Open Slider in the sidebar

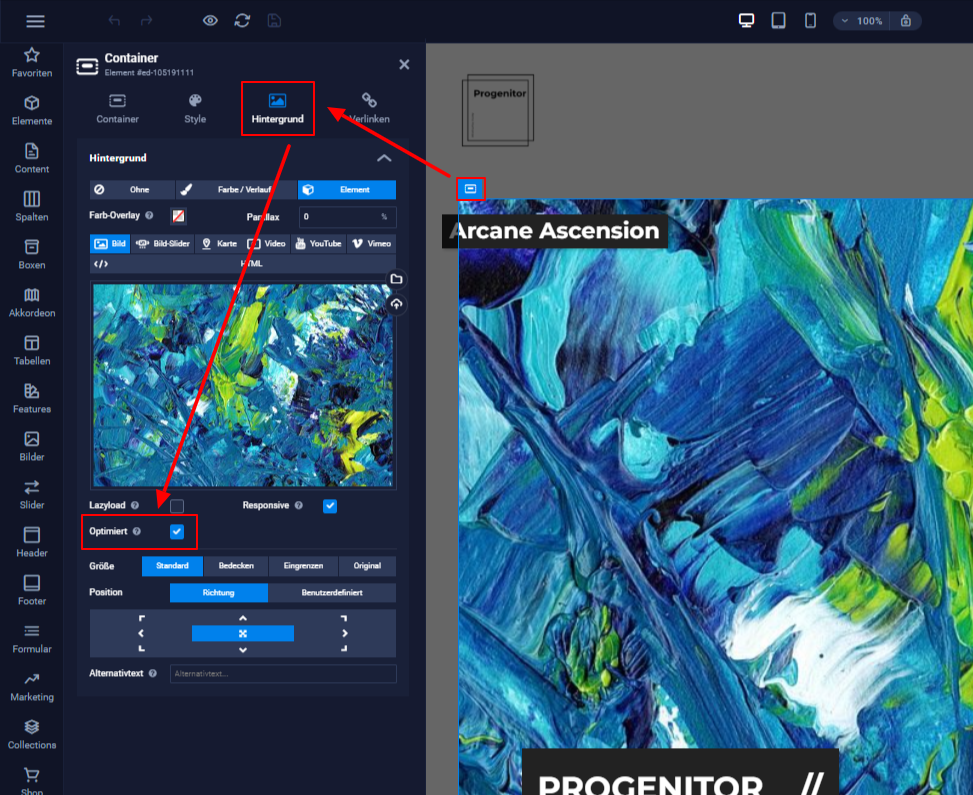click(x=32, y=495)
